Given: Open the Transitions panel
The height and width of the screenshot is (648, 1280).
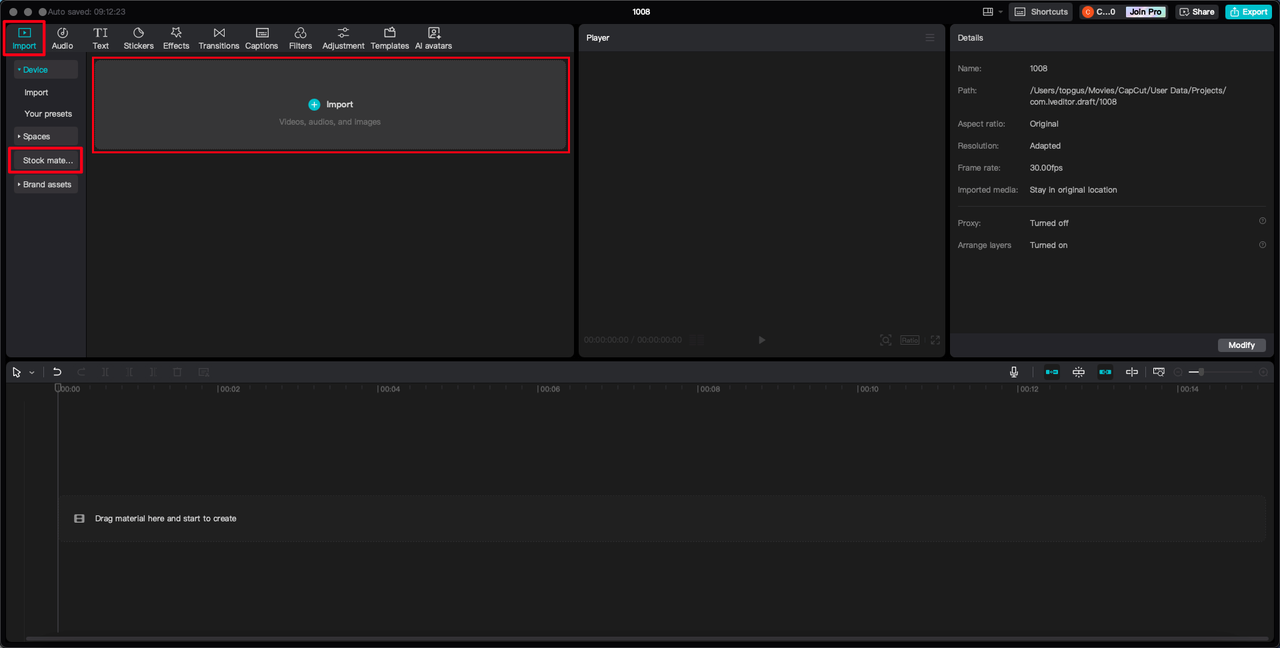Looking at the screenshot, I should pyautogui.click(x=219, y=39).
